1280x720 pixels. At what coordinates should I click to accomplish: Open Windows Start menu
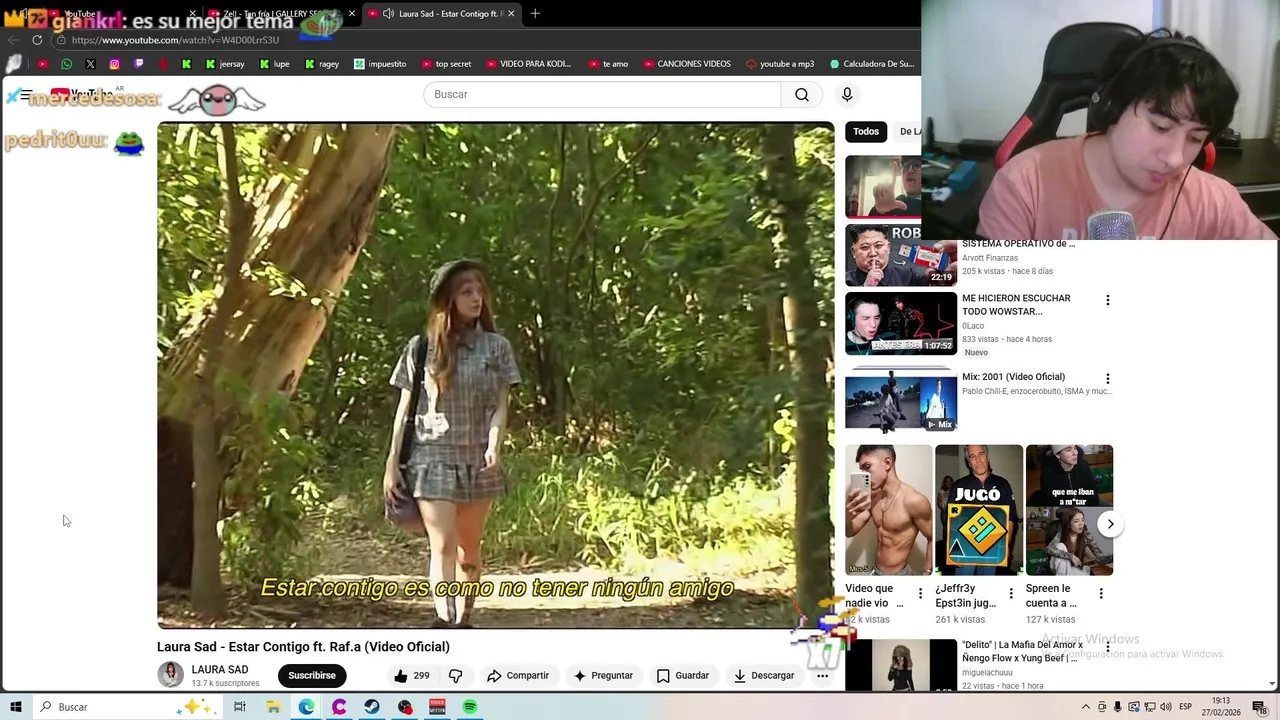[15, 707]
